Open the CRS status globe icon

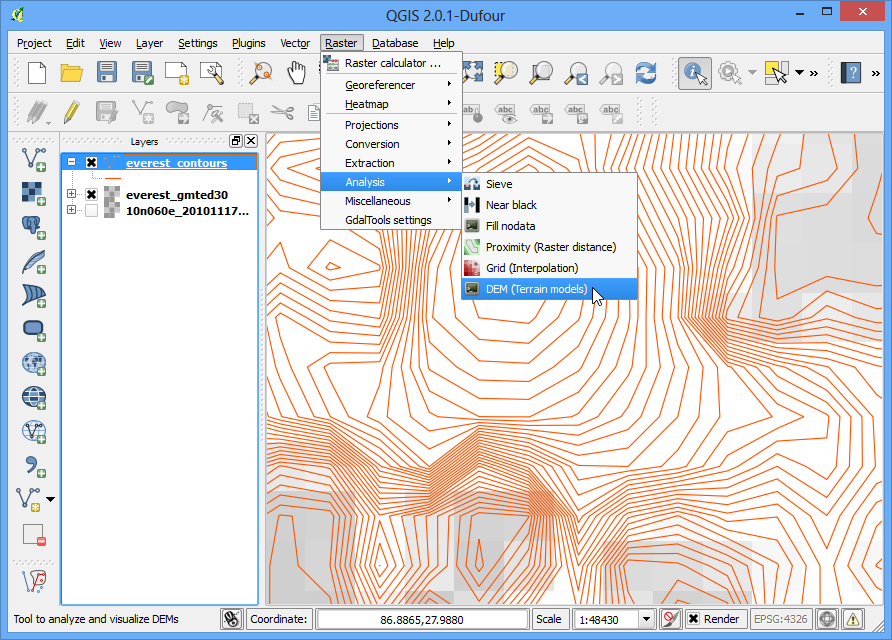coord(827,619)
